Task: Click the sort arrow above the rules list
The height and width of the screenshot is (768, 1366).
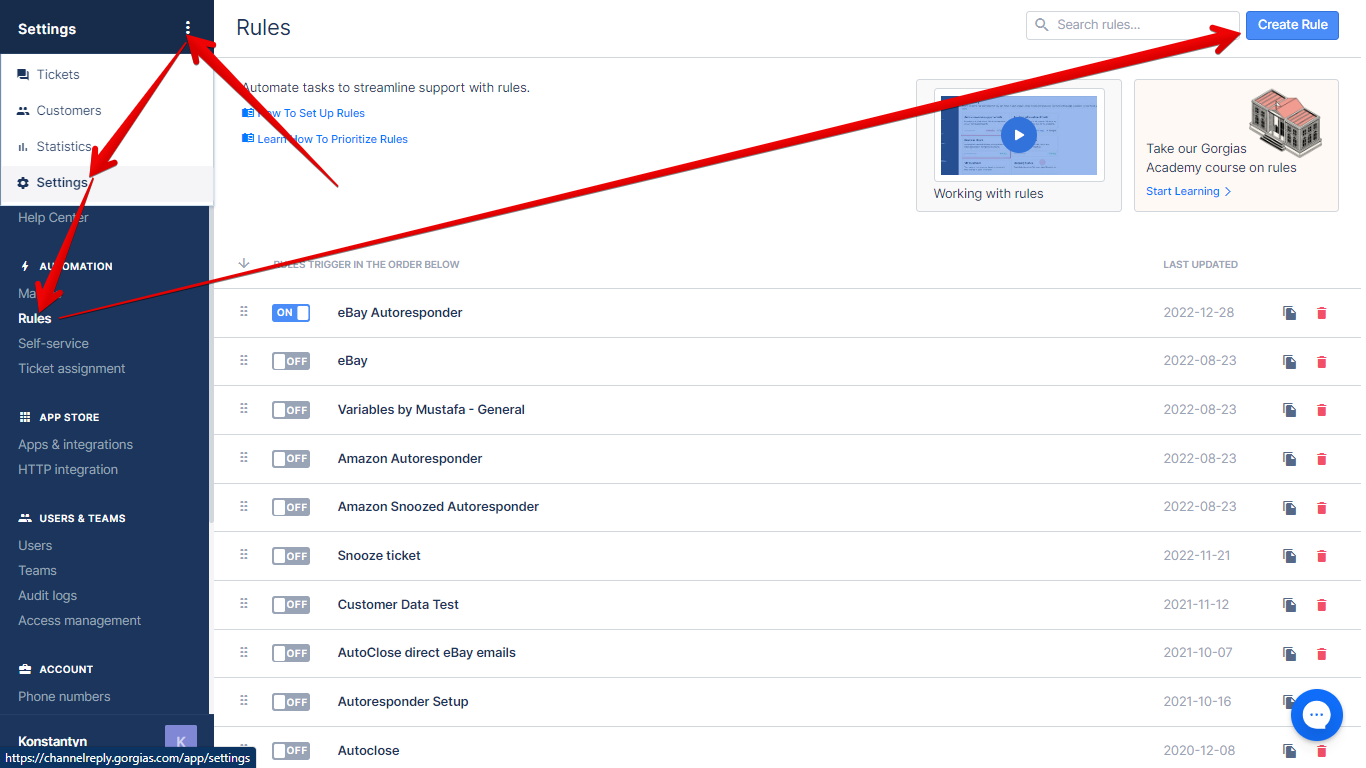Action: tap(244, 263)
